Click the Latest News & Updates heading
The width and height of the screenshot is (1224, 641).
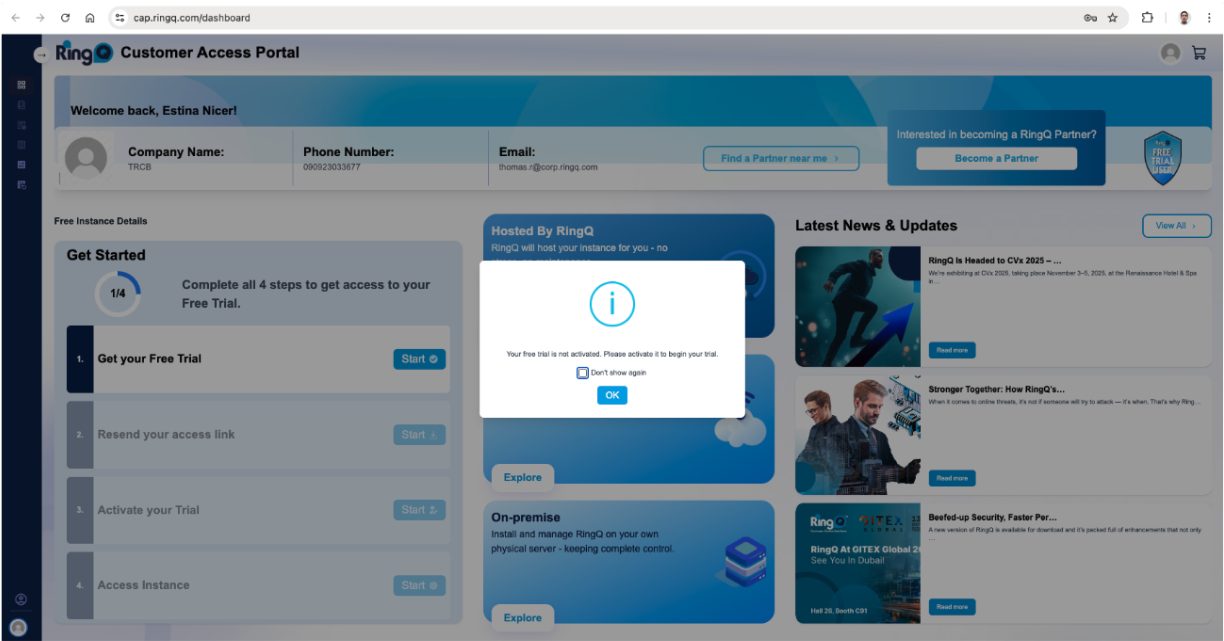pos(876,226)
